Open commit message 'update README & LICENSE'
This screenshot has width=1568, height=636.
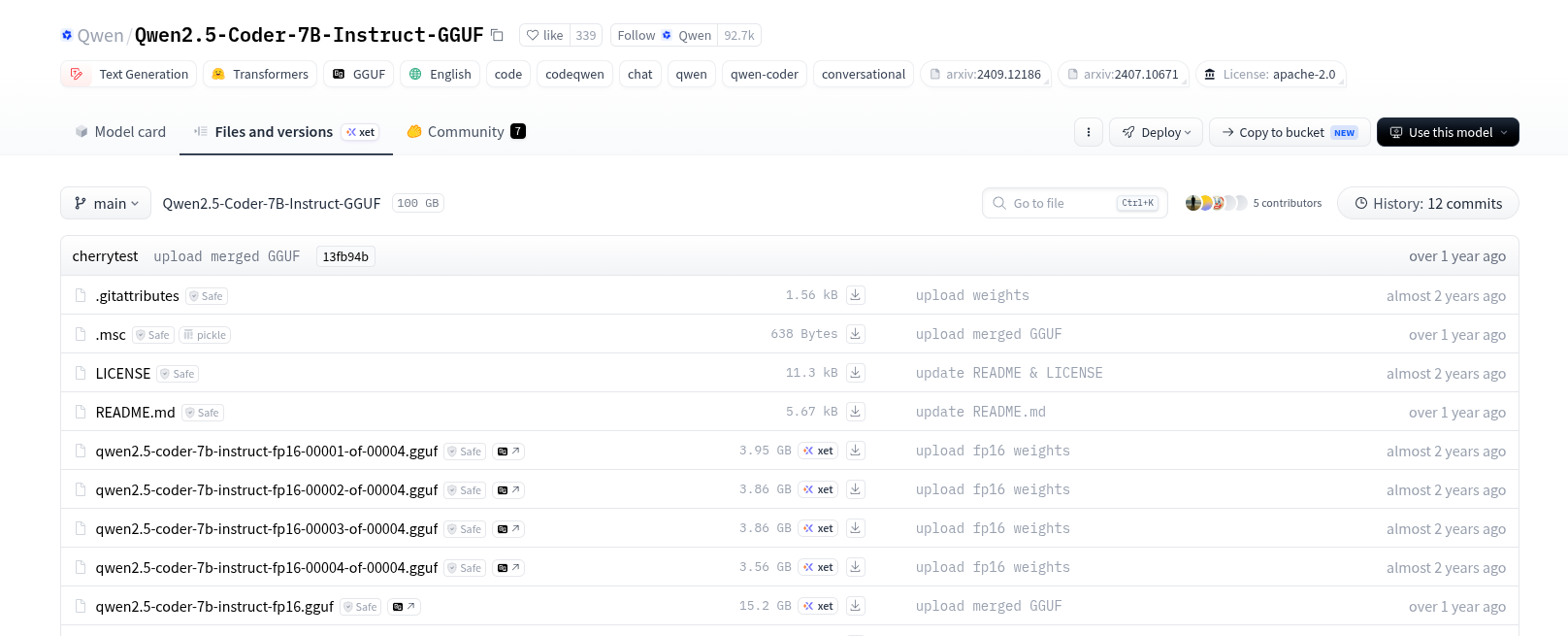(x=1009, y=373)
